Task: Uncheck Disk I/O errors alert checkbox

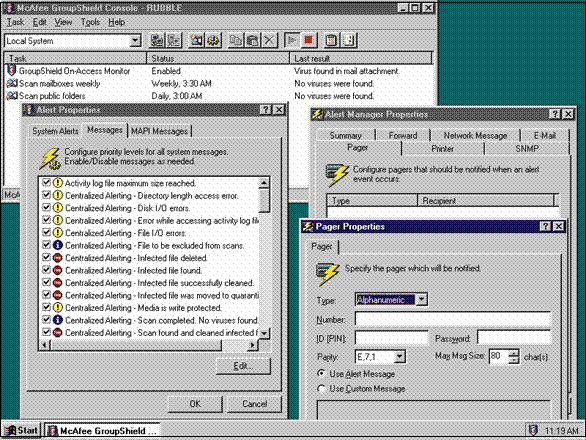Action: (46, 207)
